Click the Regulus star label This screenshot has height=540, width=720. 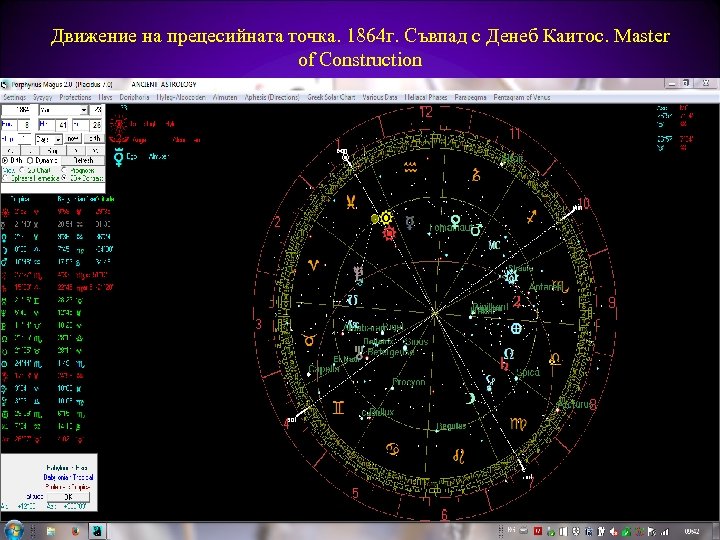pyautogui.click(x=451, y=427)
